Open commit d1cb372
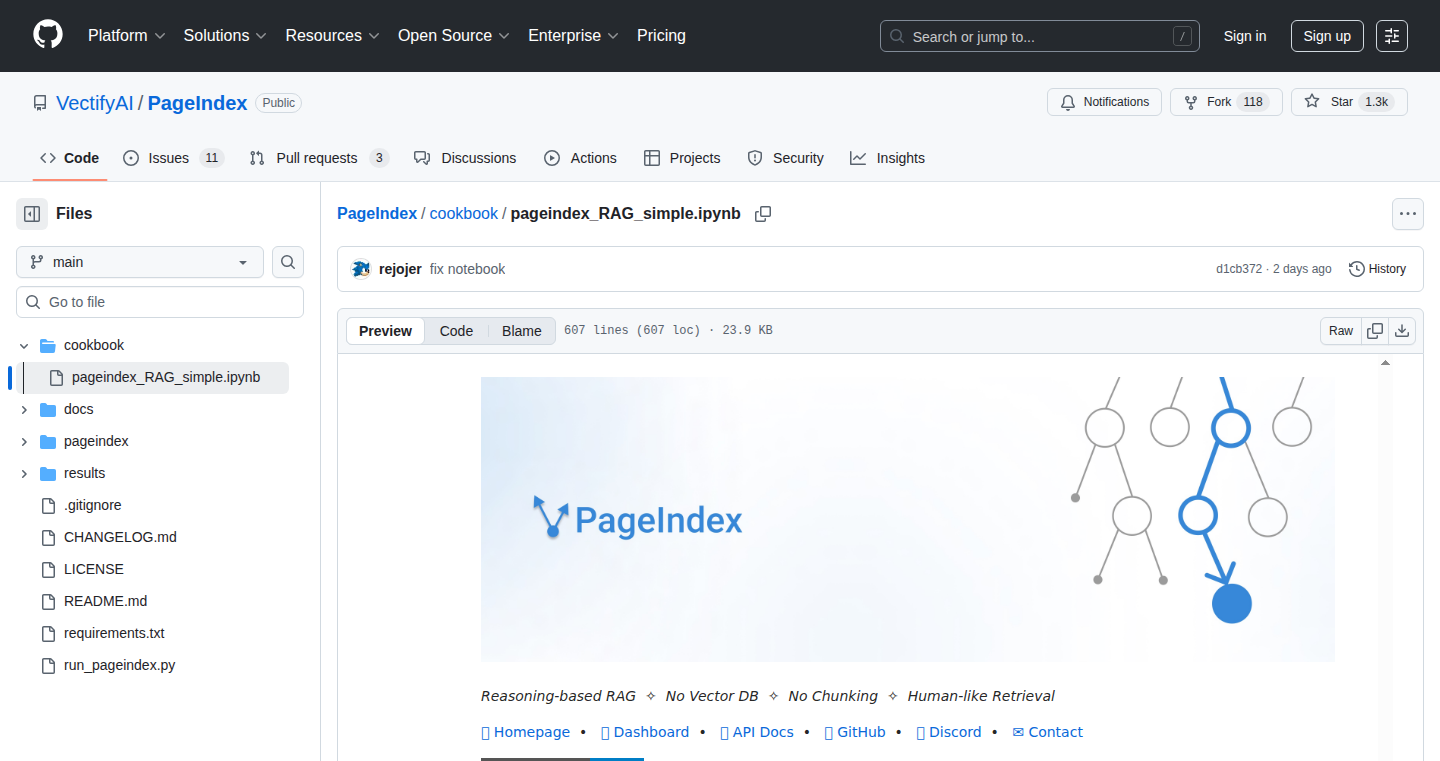1440x761 pixels. 1238,269
